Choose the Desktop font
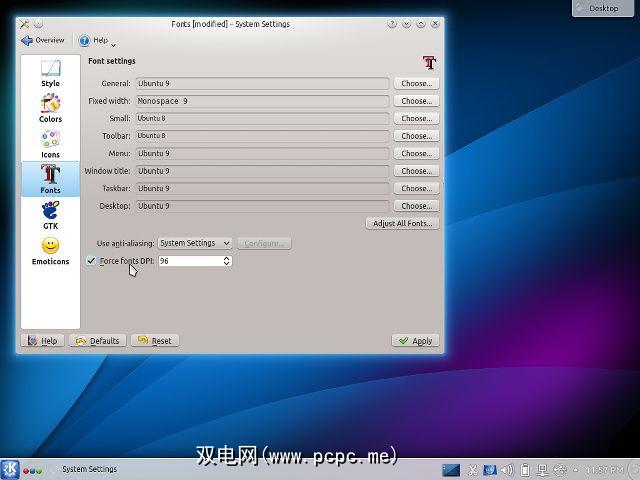The image size is (640, 480). coord(416,206)
